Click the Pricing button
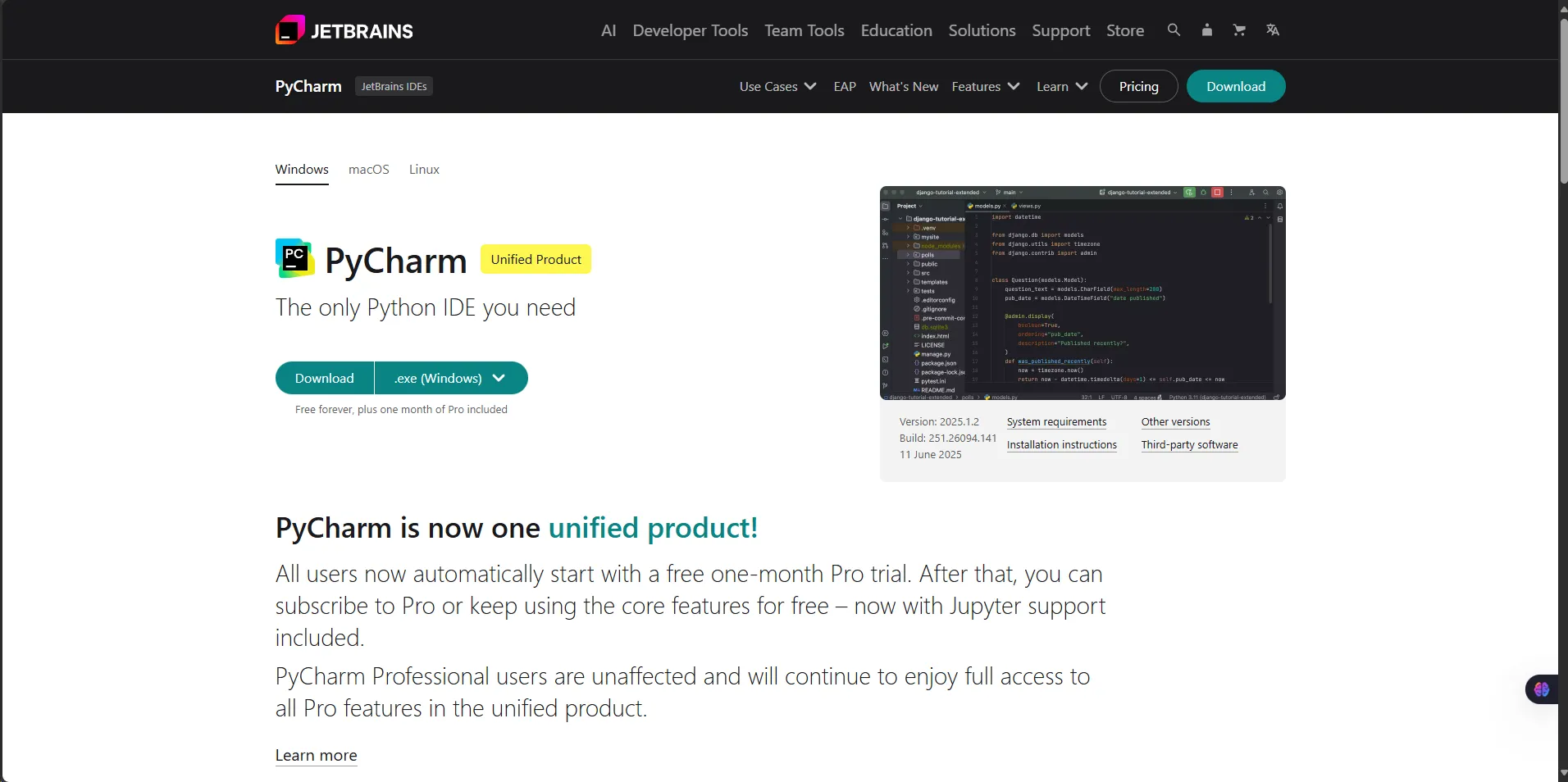 [x=1139, y=86]
